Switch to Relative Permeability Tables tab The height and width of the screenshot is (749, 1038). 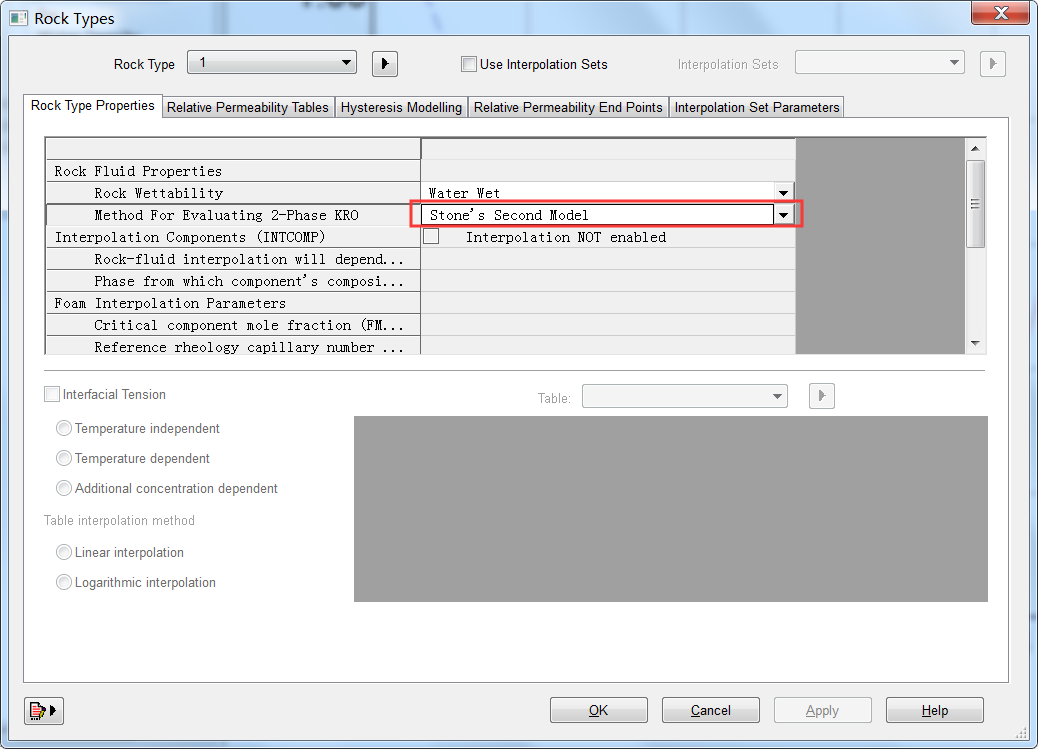(247, 107)
